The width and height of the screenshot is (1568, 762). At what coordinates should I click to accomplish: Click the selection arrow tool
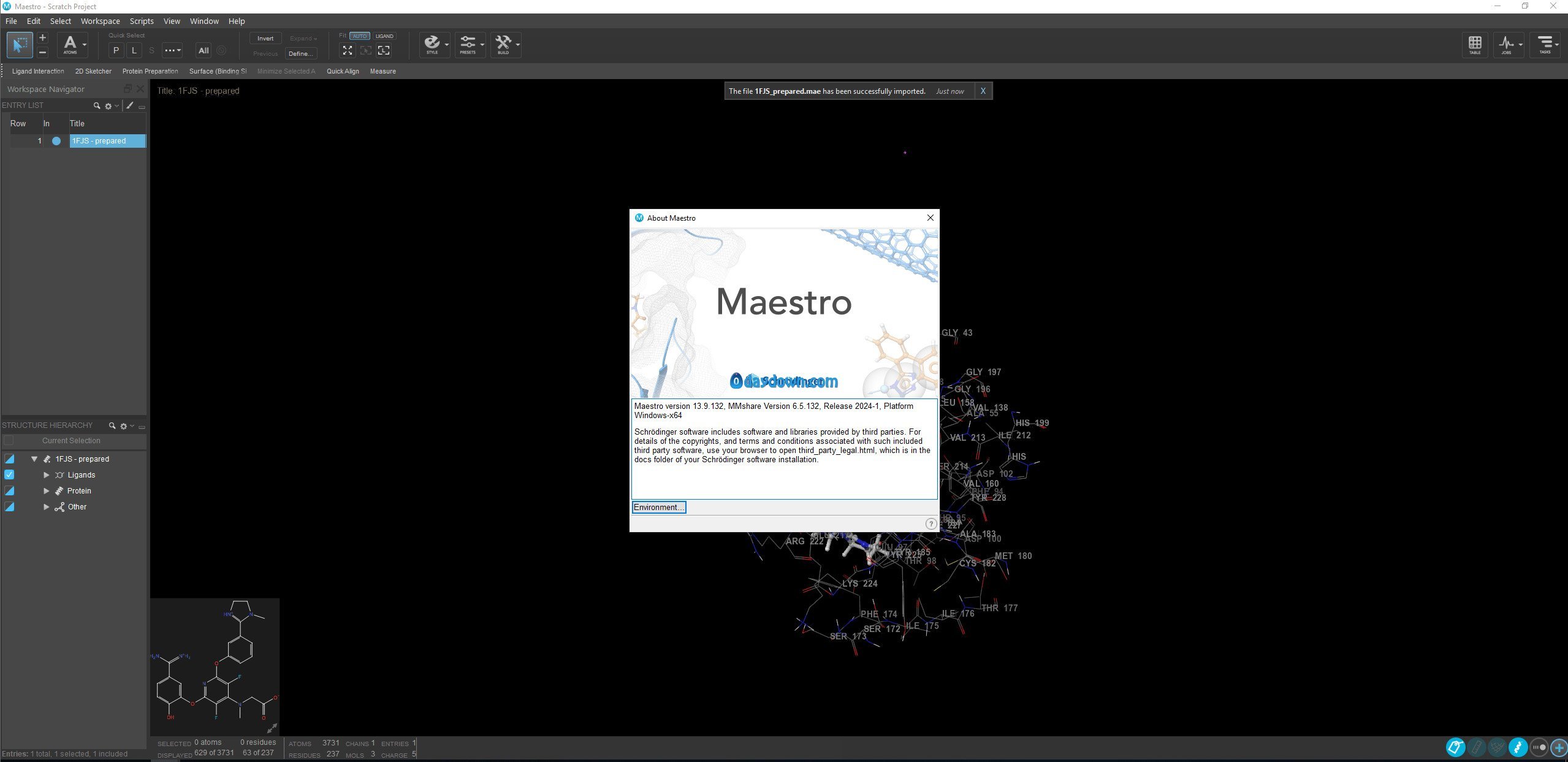pyautogui.click(x=20, y=45)
